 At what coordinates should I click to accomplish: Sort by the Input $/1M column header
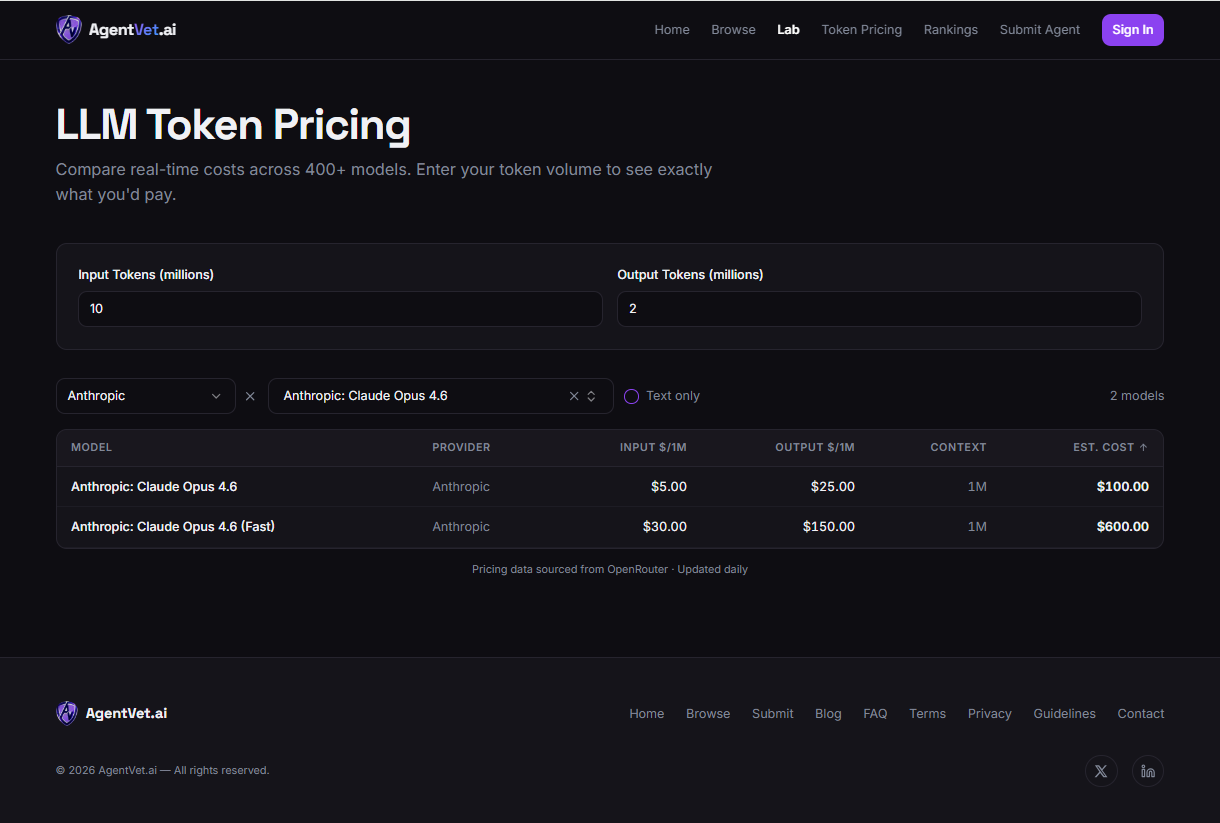[x=653, y=447]
